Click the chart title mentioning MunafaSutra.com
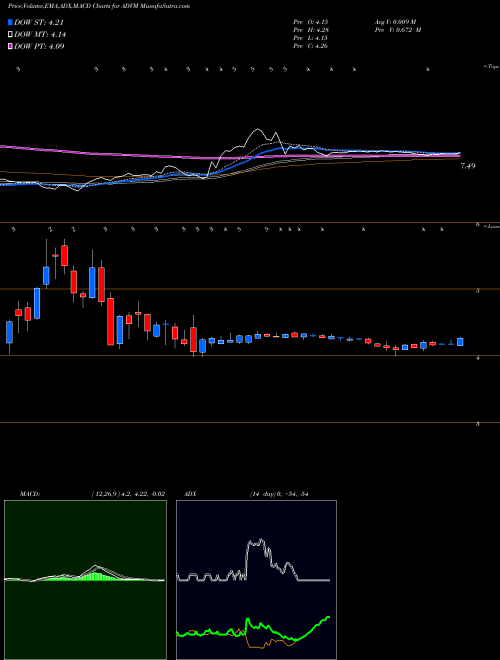Viewport: 500px width, 660px height. tap(99, 6)
